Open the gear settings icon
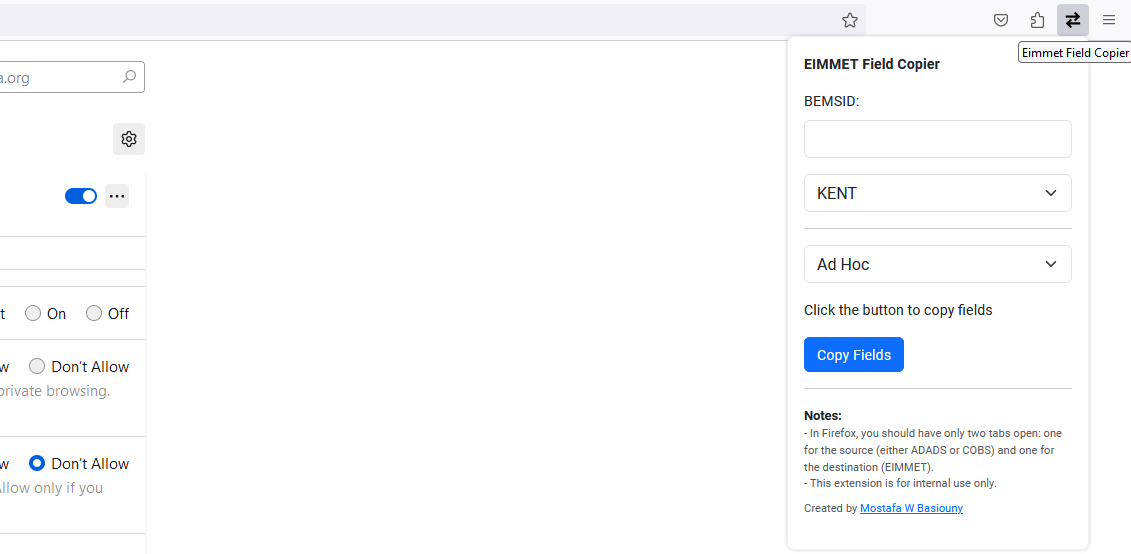This screenshot has height=554, width=1131. pos(129,139)
